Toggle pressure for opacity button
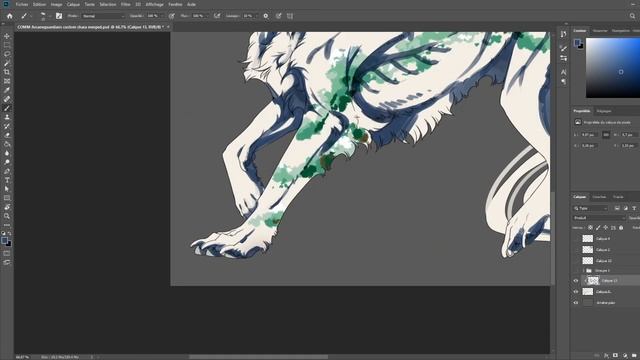Image resolution: width=640 pixels, height=360 pixels. (x=172, y=16)
